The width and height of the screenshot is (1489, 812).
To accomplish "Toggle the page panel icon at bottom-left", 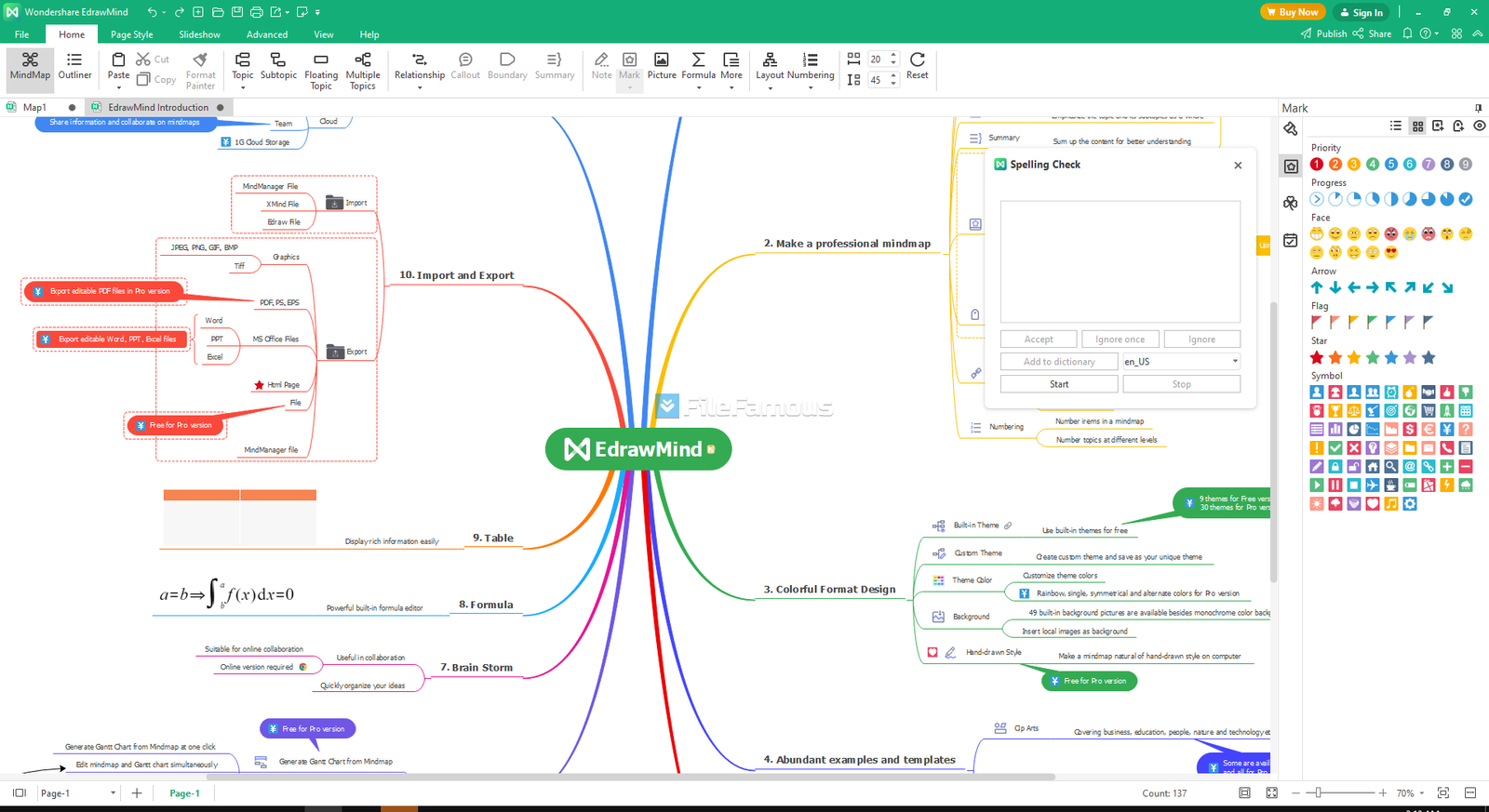I will pyautogui.click(x=19, y=792).
